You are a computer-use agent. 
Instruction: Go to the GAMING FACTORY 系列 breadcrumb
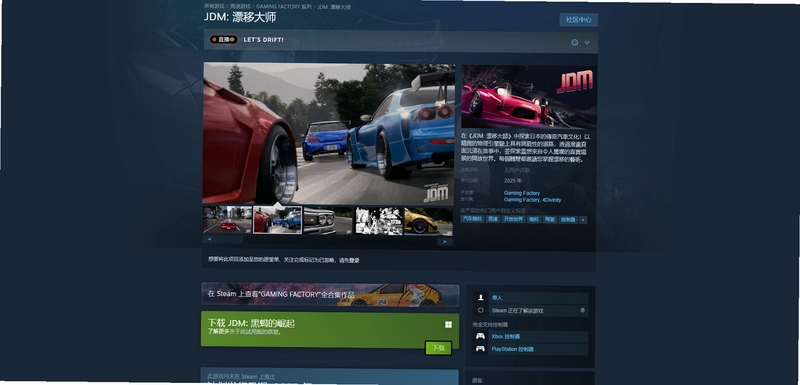284,7
